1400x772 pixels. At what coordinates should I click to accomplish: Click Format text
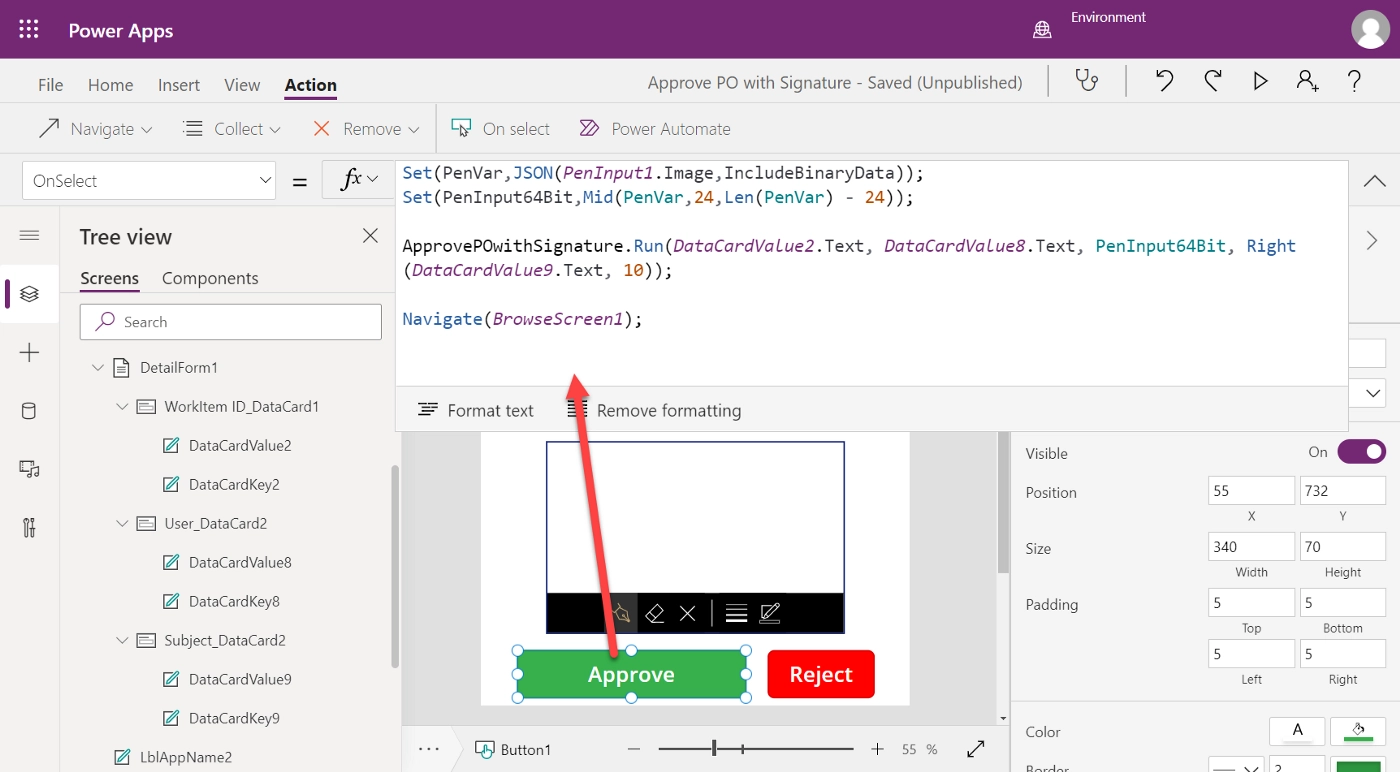coord(476,410)
